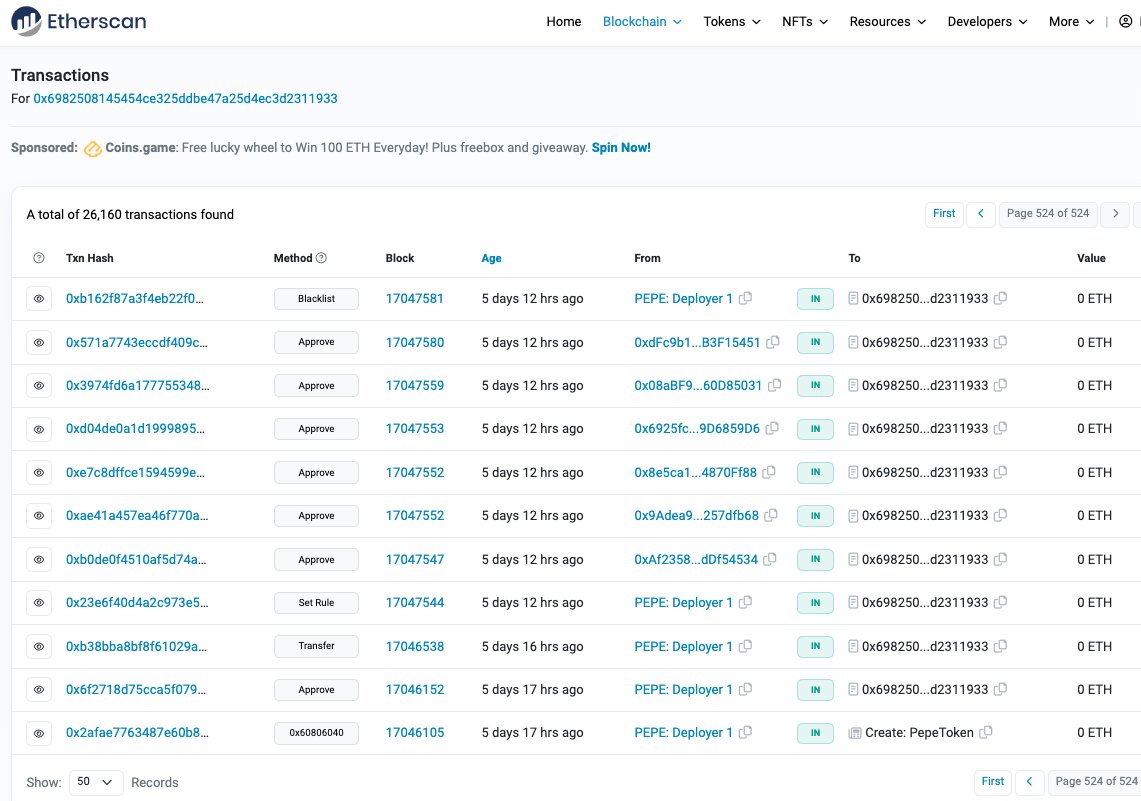Screen dimensions: 1141x801
Task: Copy the 0x8e5ca1...4870Ff88 sender address
Action: click(x=769, y=472)
